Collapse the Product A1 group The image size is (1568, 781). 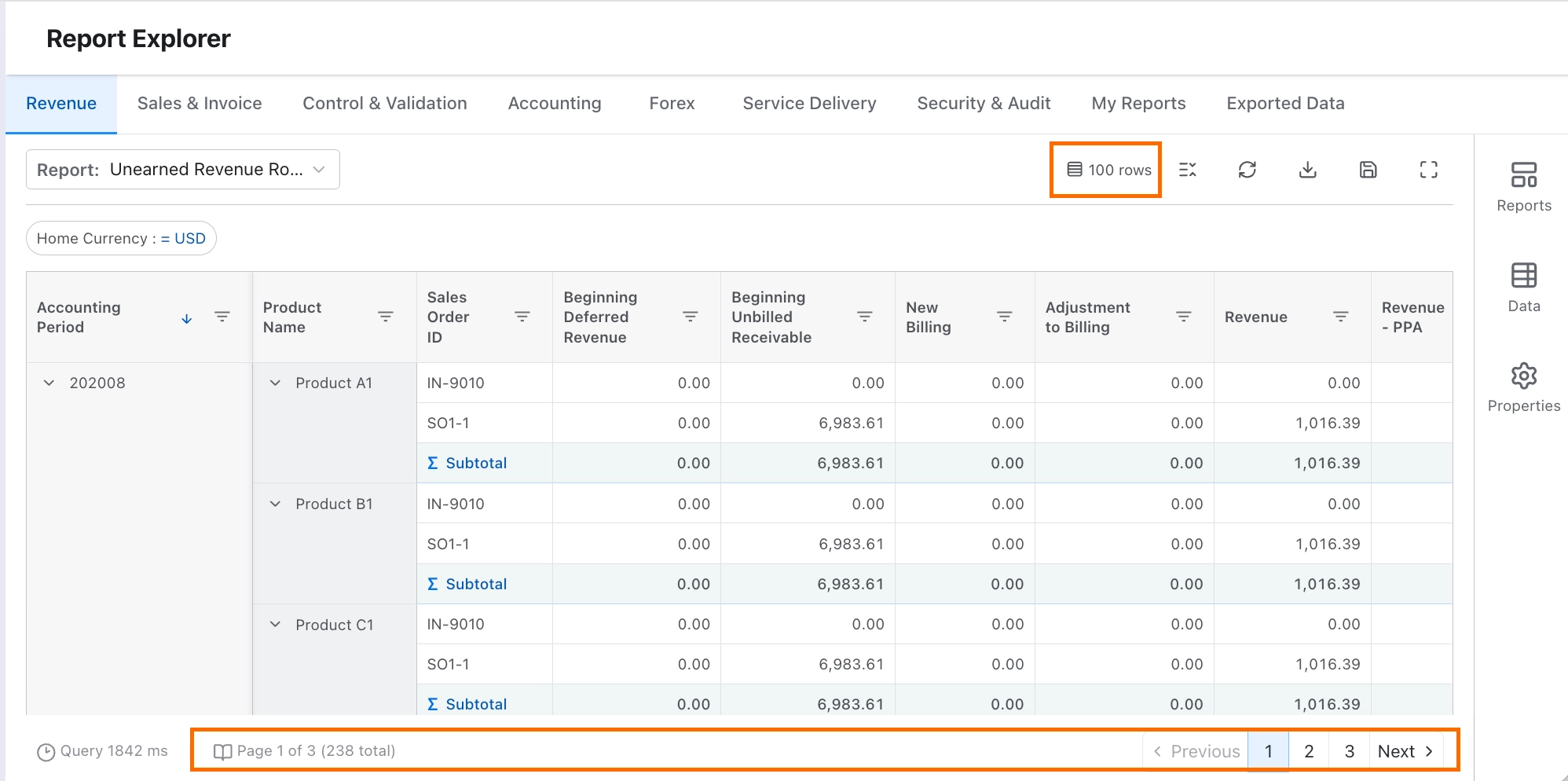[275, 383]
